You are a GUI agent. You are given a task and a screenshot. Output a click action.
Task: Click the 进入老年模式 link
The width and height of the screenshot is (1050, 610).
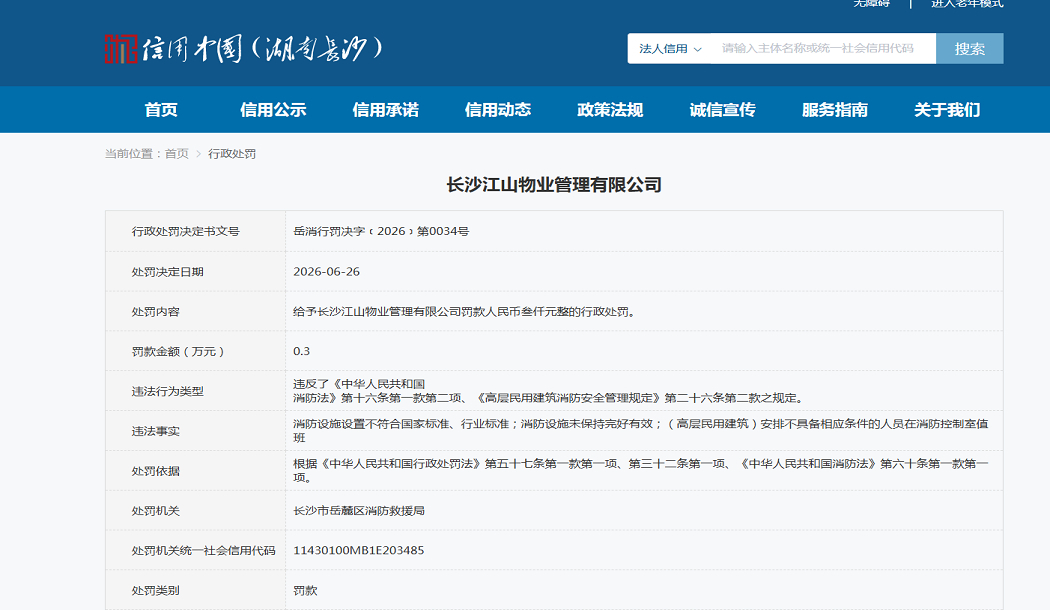[x=967, y=3]
